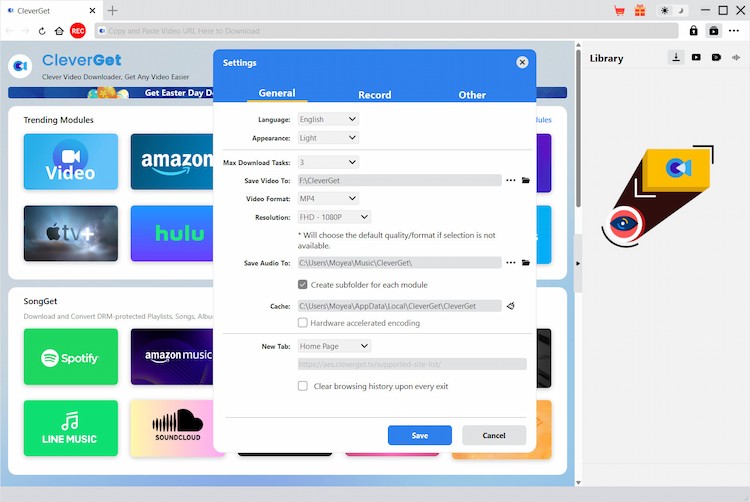Enable Clear browsing history upon every exit
Screen dimensions: 750x502
point(302,386)
